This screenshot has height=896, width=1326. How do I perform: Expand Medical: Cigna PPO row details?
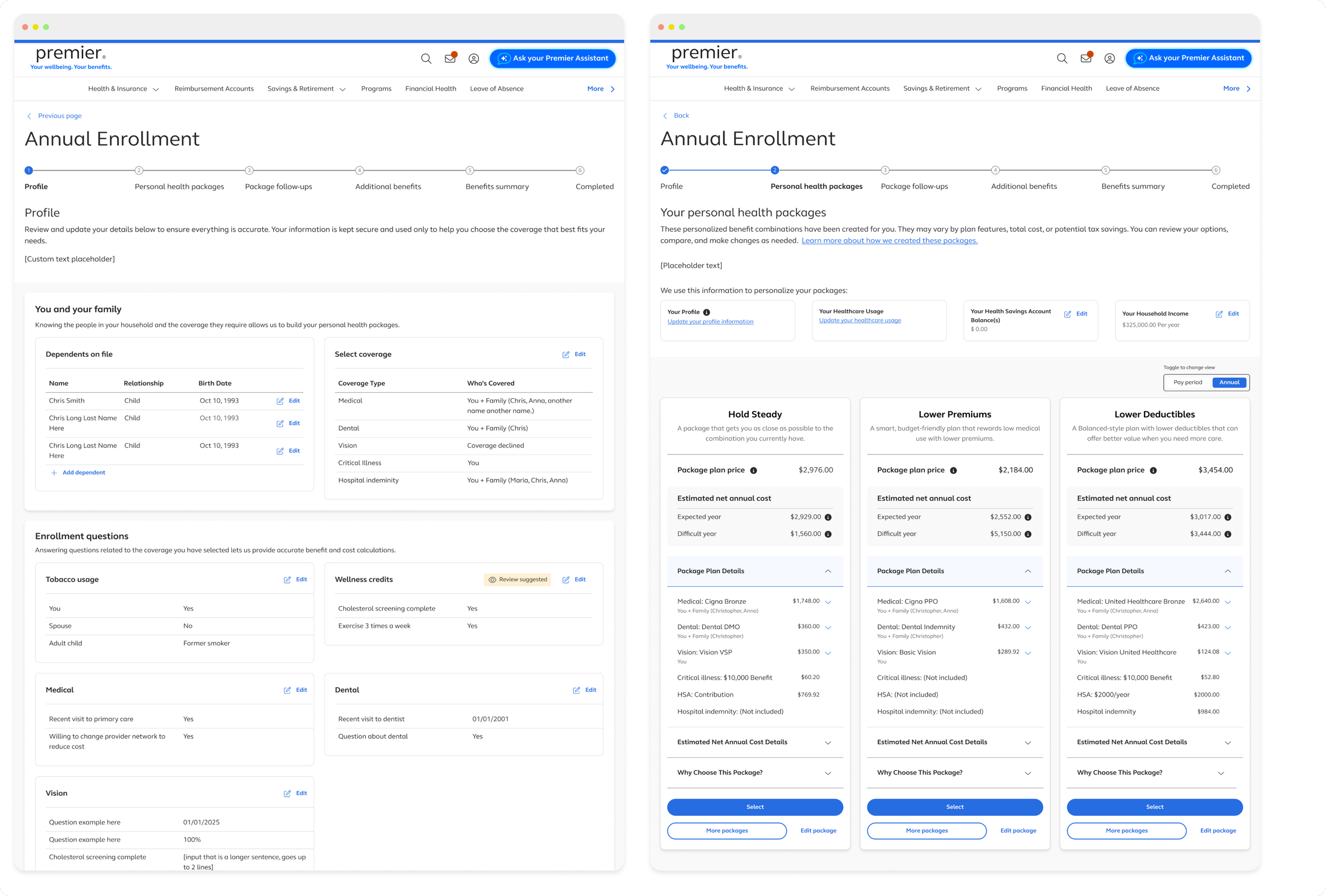1027,602
